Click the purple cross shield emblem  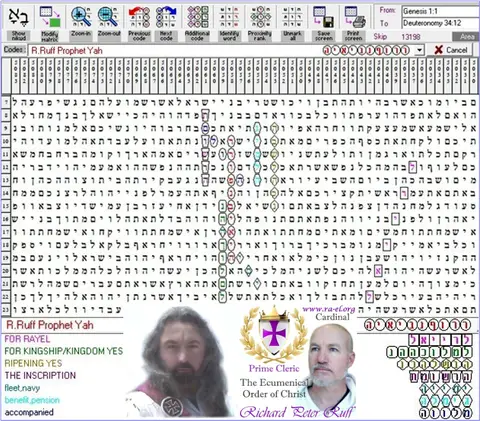[x=274, y=334]
